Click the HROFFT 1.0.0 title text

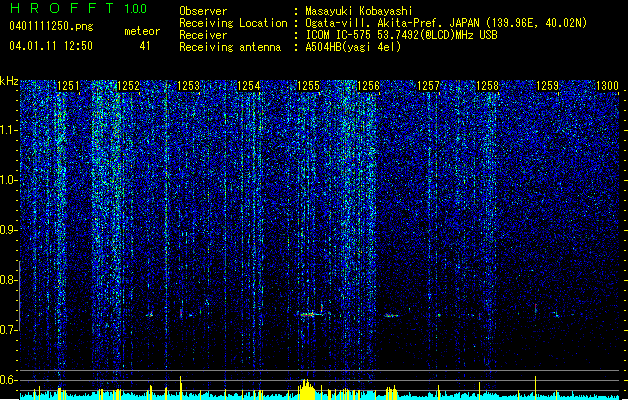click(x=78, y=8)
